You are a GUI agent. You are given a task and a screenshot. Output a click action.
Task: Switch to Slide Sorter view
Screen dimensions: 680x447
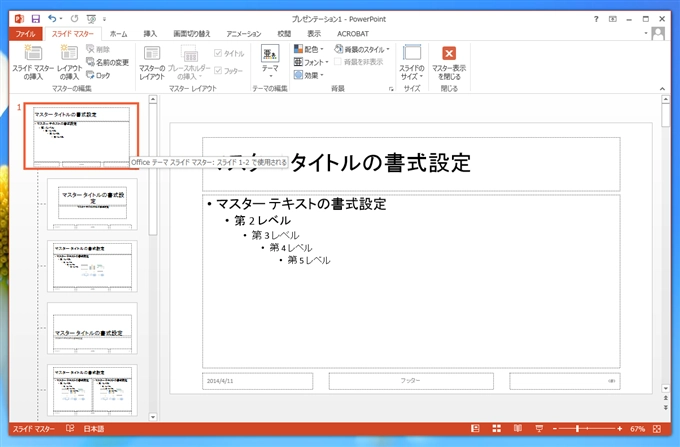(x=497, y=429)
